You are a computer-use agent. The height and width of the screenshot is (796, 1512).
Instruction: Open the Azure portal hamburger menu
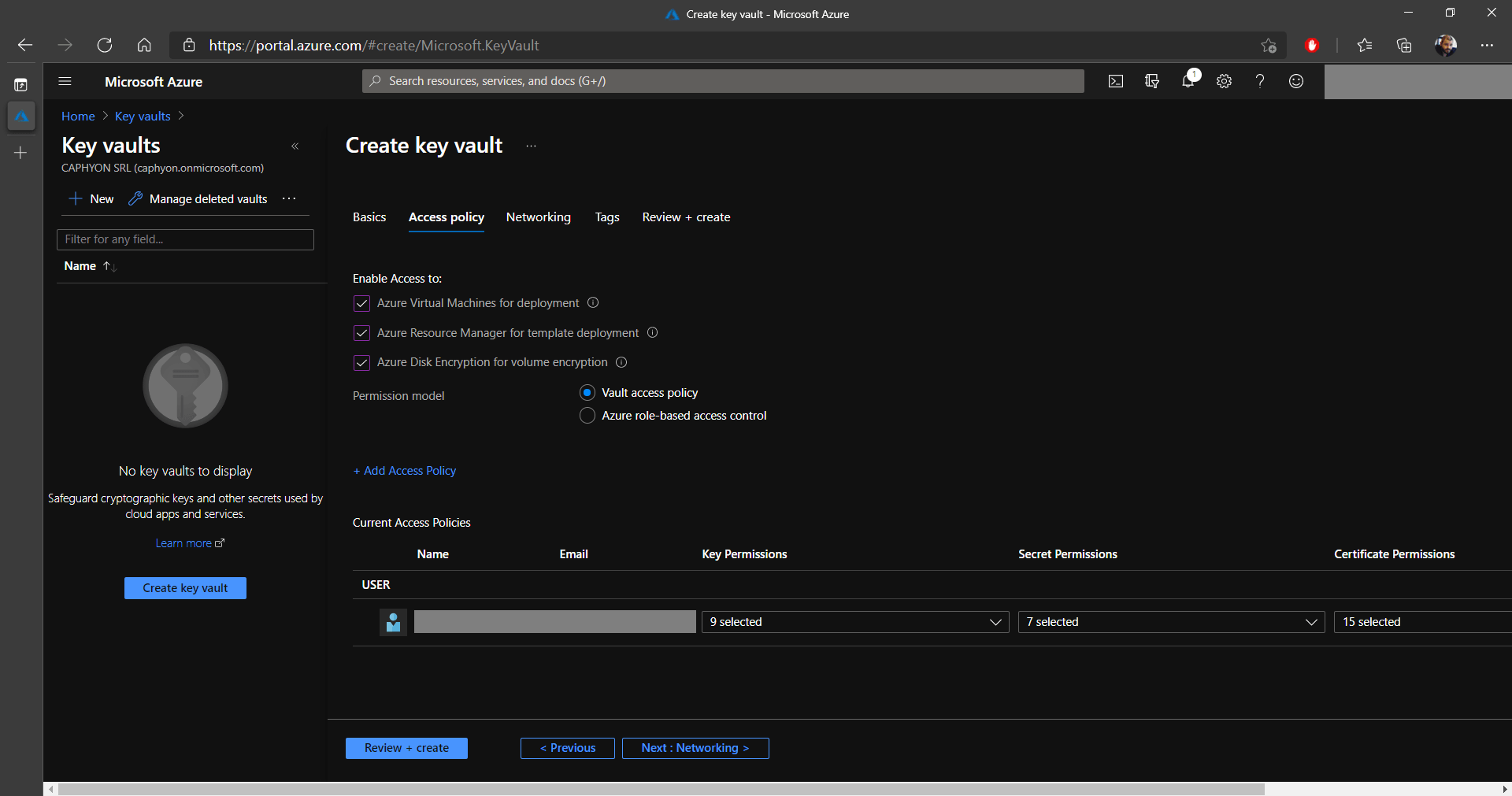tap(65, 81)
